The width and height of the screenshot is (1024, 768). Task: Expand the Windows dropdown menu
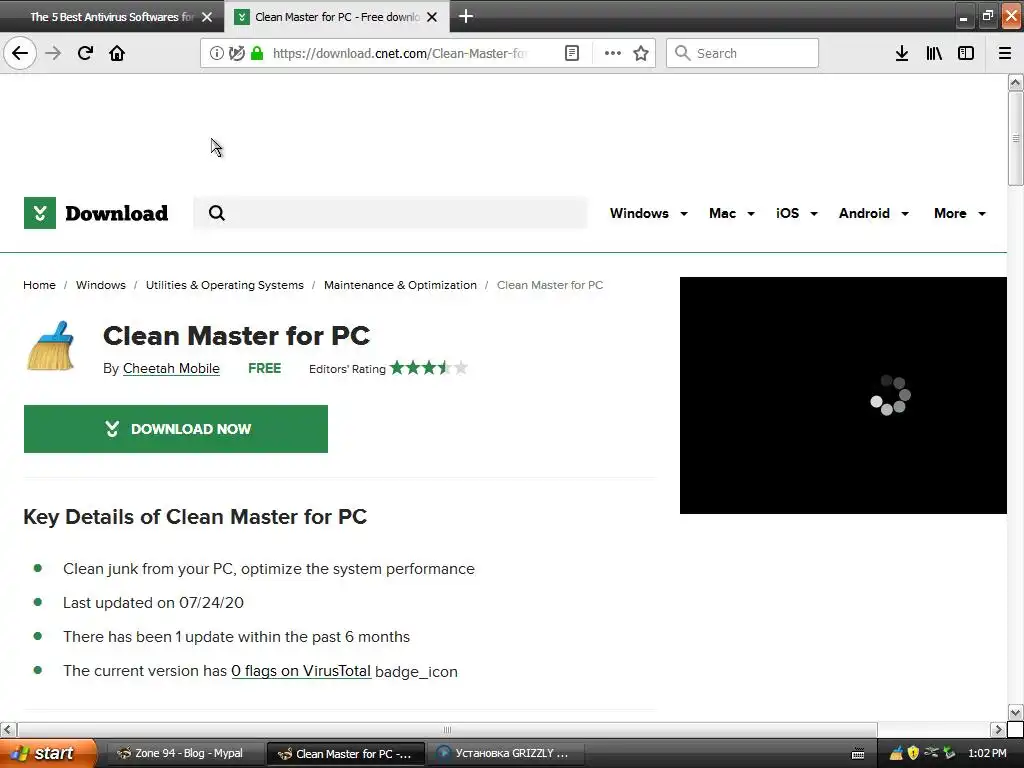click(x=648, y=214)
